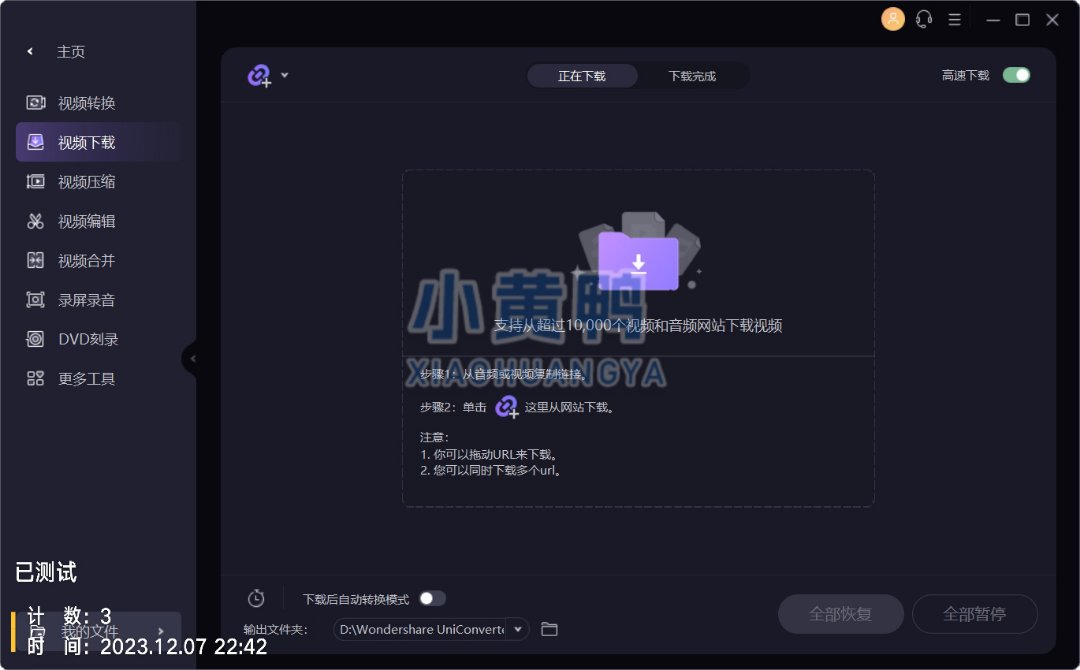Open 视频转换 in the sidebar

point(86,103)
